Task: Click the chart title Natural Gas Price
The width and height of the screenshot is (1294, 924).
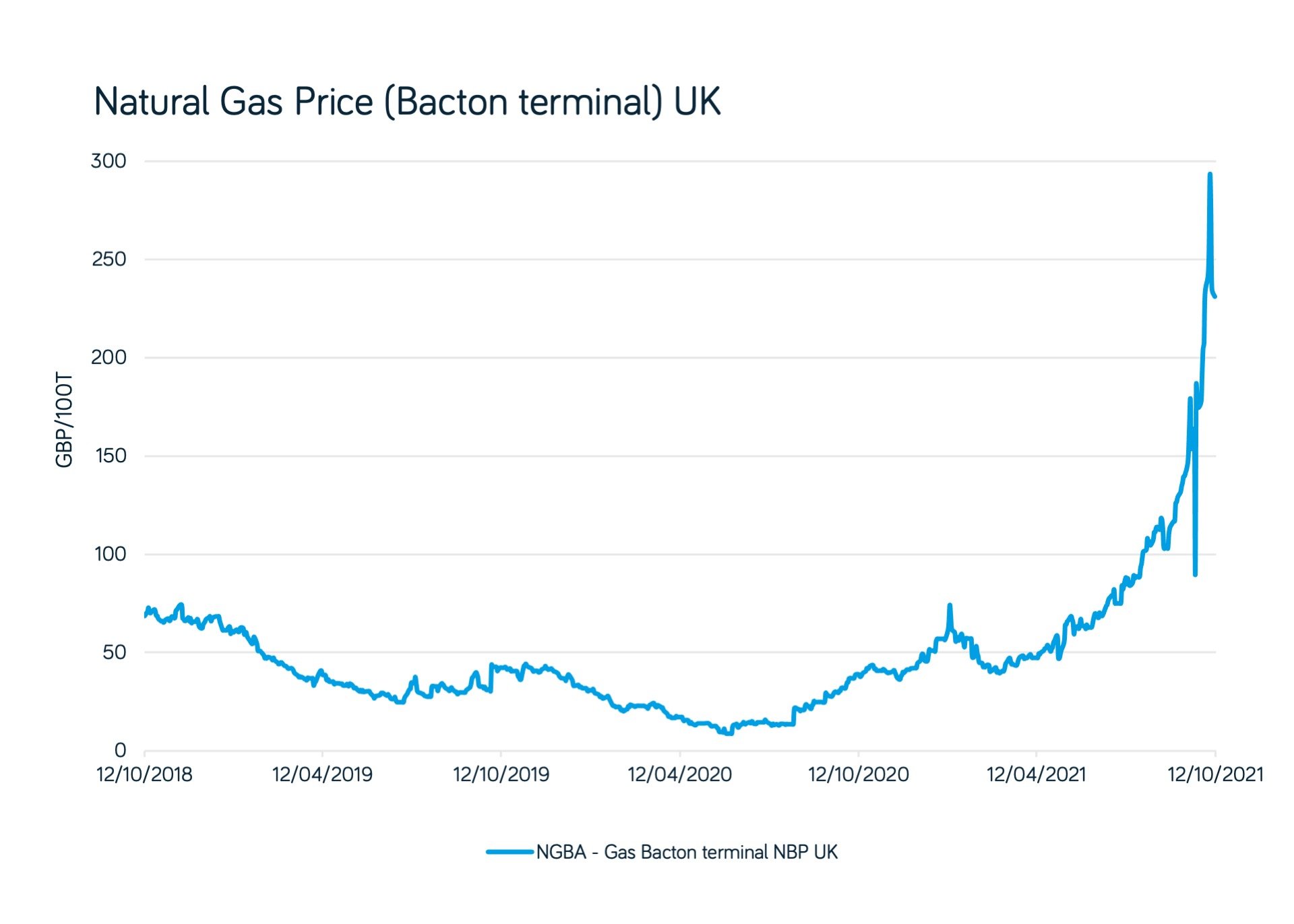Action: click(233, 102)
